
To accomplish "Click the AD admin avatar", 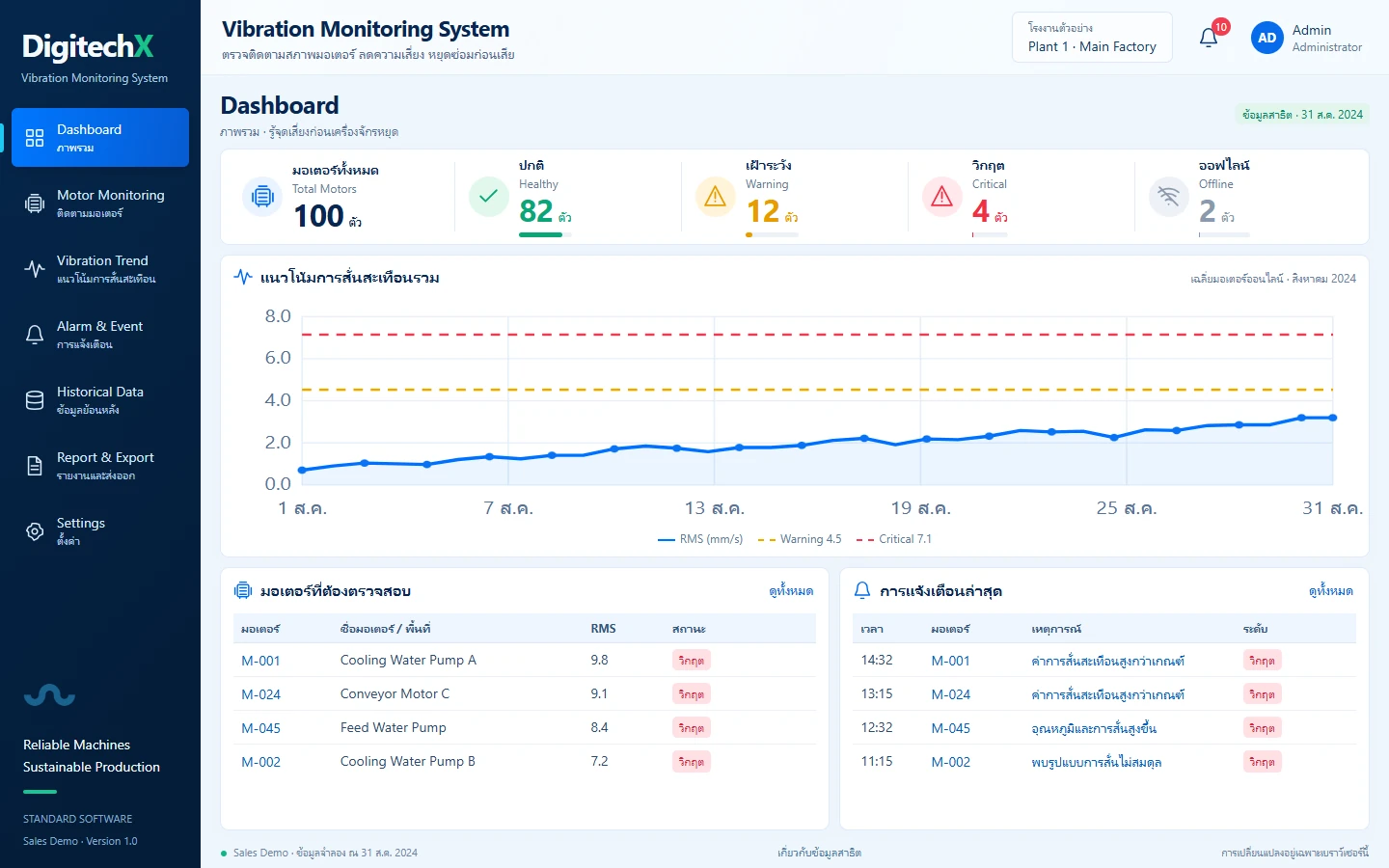I will point(1266,38).
